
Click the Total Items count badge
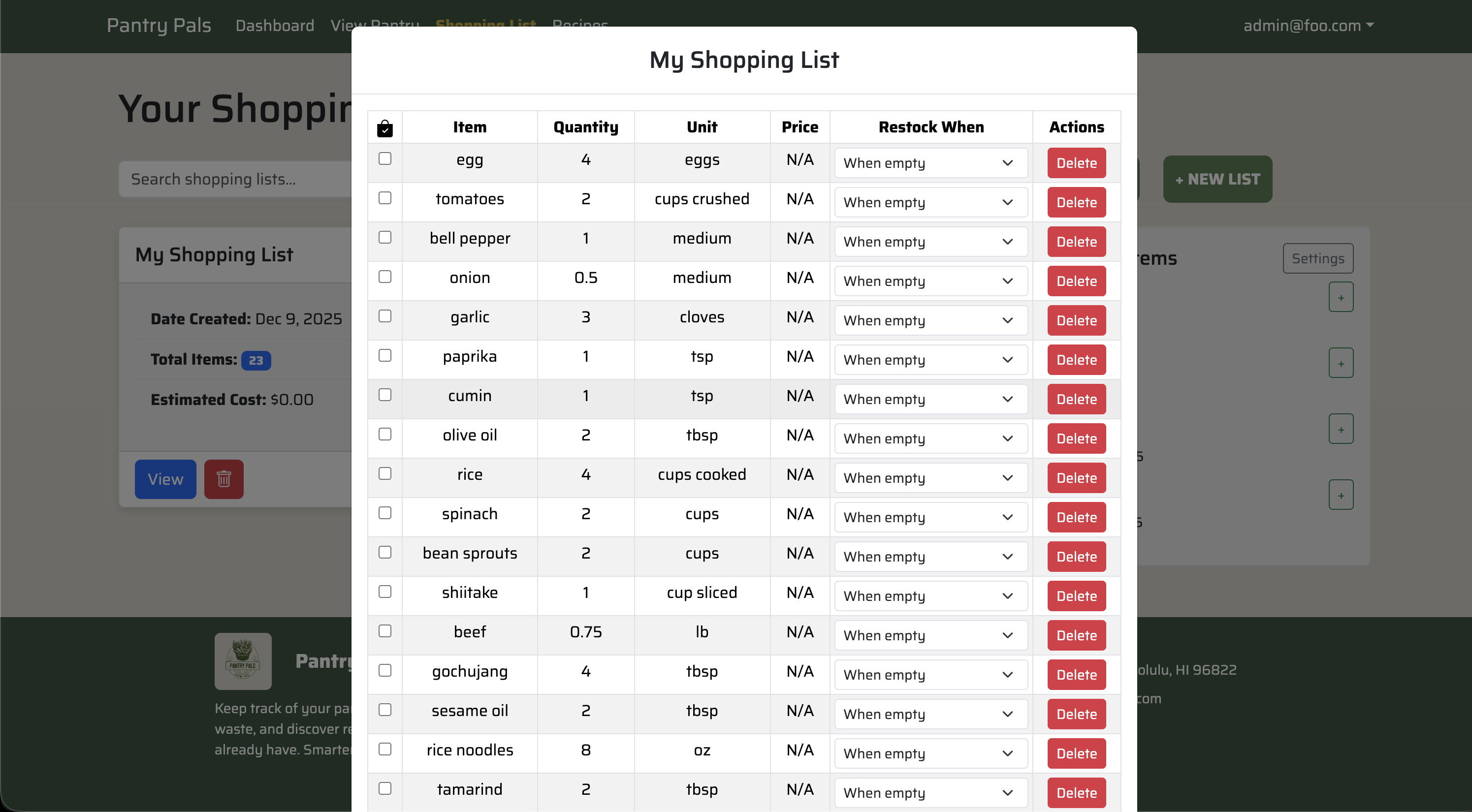coord(256,360)
